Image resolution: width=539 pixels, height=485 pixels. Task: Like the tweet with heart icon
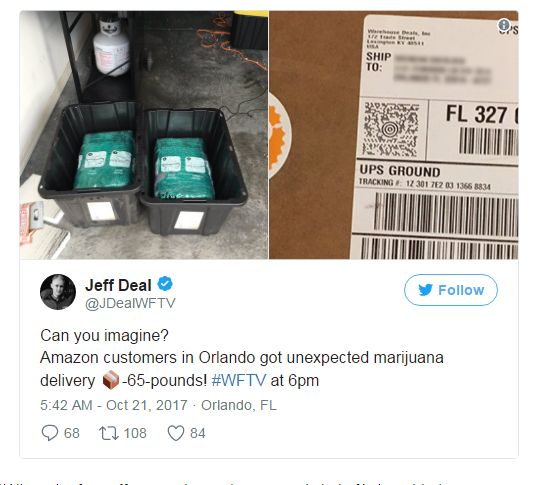pos(176,433)
